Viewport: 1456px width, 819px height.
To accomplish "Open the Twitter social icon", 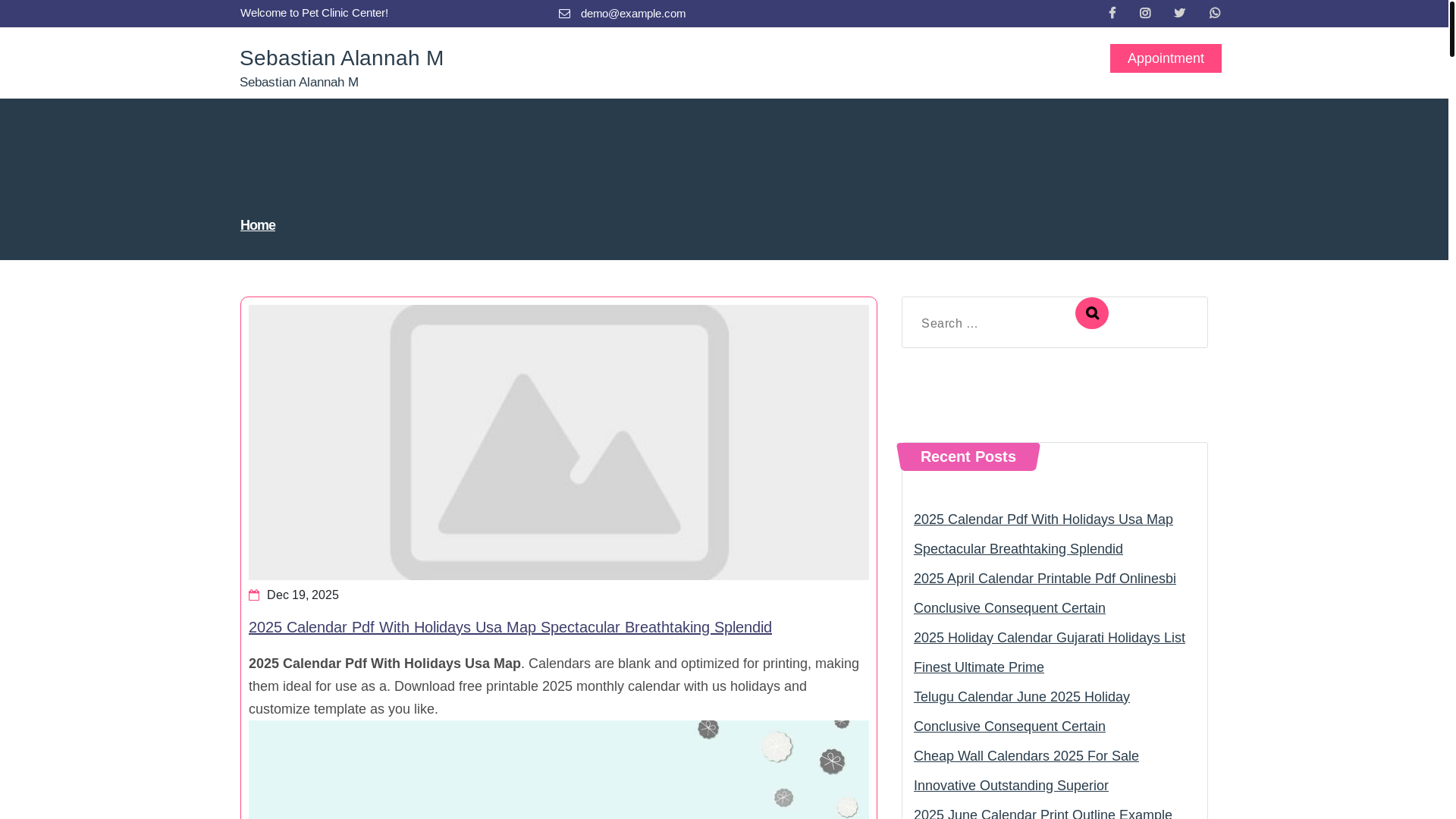I will (x=1179, y=13).
